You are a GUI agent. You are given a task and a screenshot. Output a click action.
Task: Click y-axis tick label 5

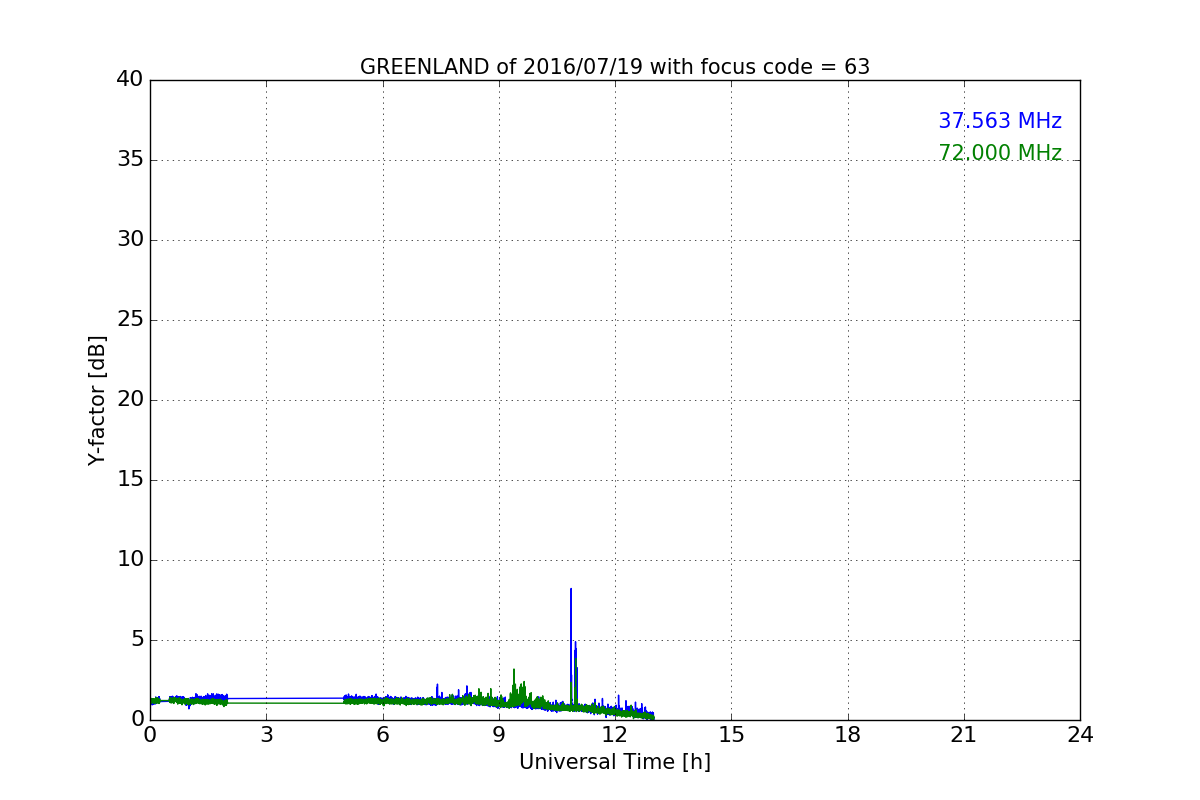[x=137, y=640]
